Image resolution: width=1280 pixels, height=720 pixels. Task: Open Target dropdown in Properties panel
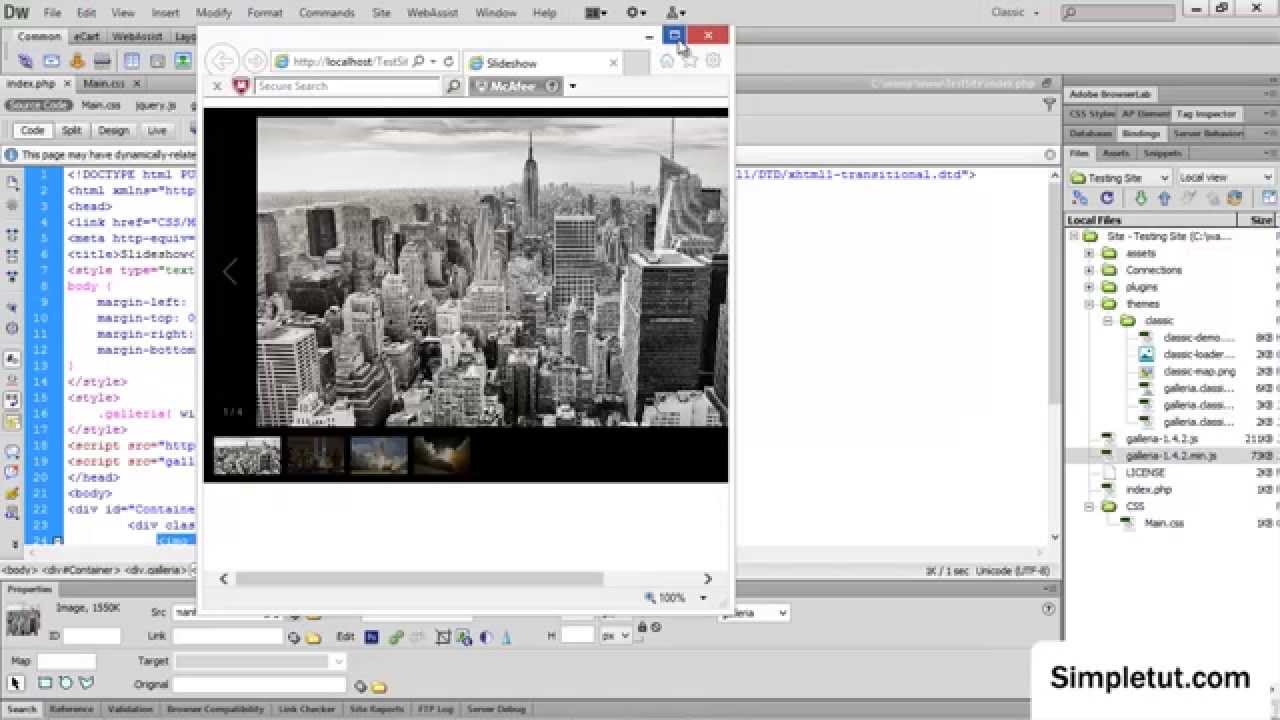click(260, 661)
